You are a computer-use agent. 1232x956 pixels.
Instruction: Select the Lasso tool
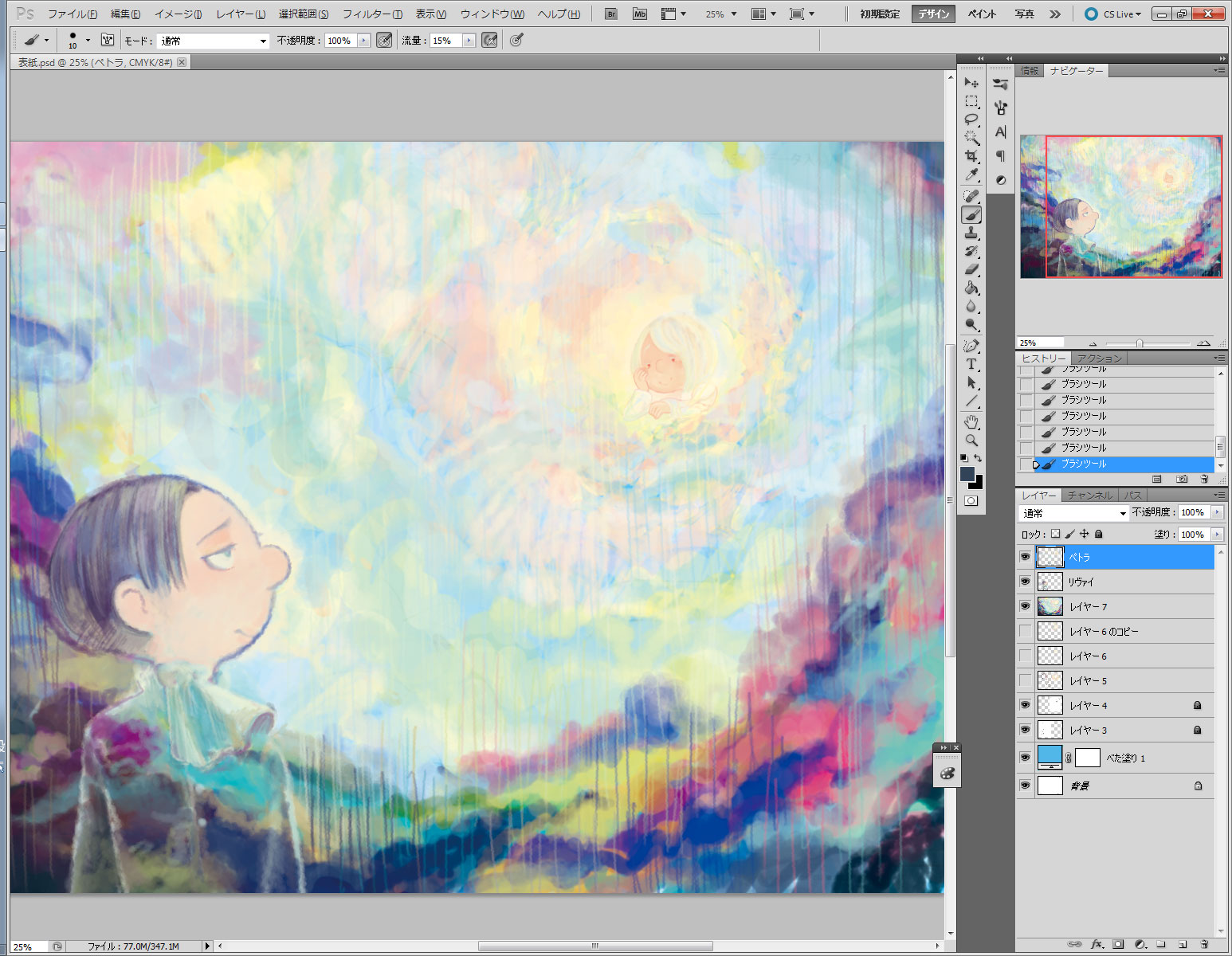(971, 119)
